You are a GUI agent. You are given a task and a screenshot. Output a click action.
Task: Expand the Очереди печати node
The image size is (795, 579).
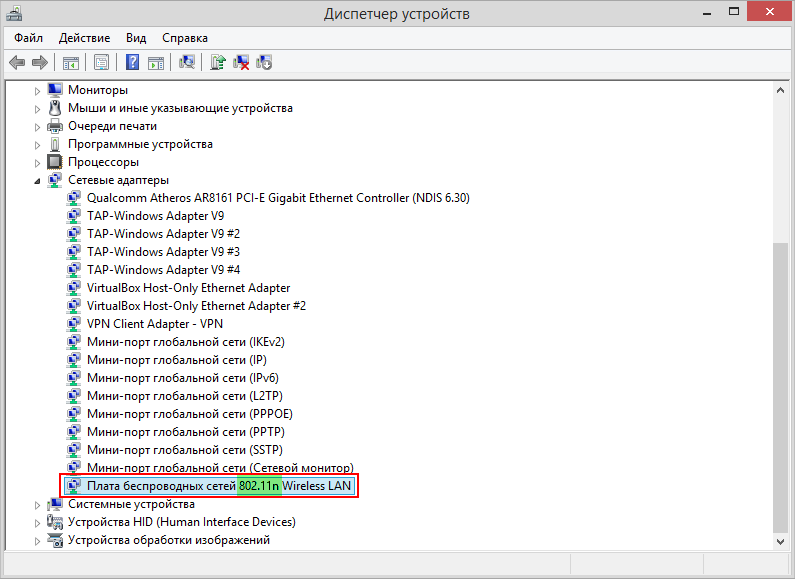click(x=37, y=127)
